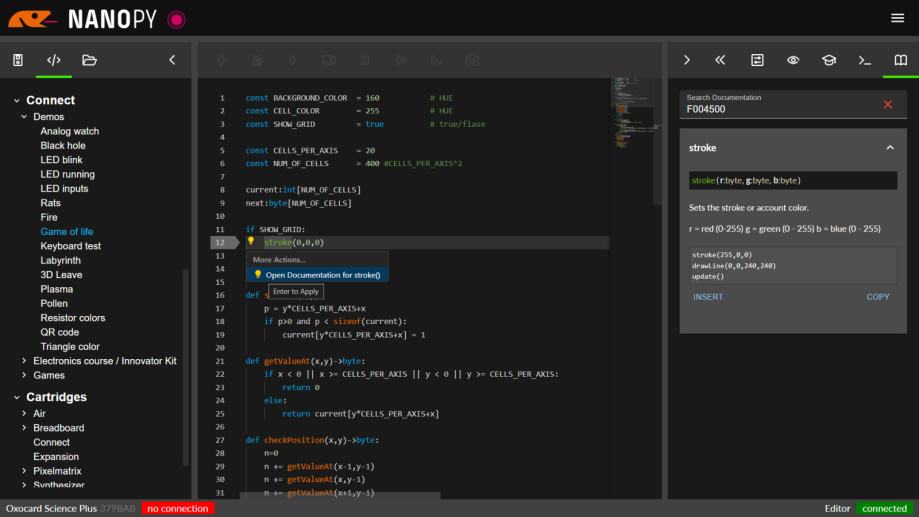919x517 pixels.
Task: Click the device icon in left toolbar
Action: click(18, 60)
